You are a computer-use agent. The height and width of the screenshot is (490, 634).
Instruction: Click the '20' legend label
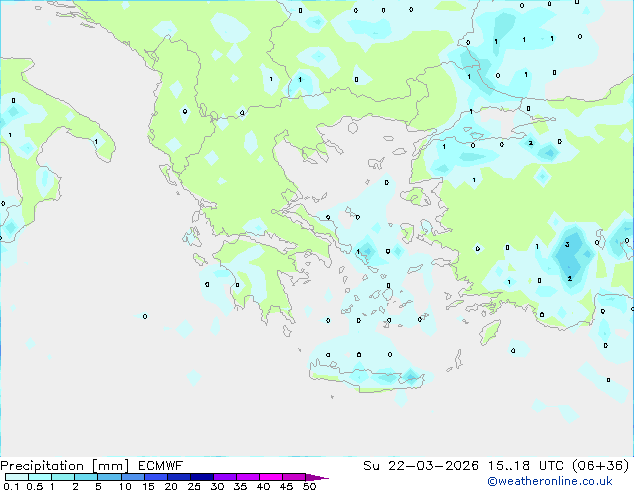(171, 486)
